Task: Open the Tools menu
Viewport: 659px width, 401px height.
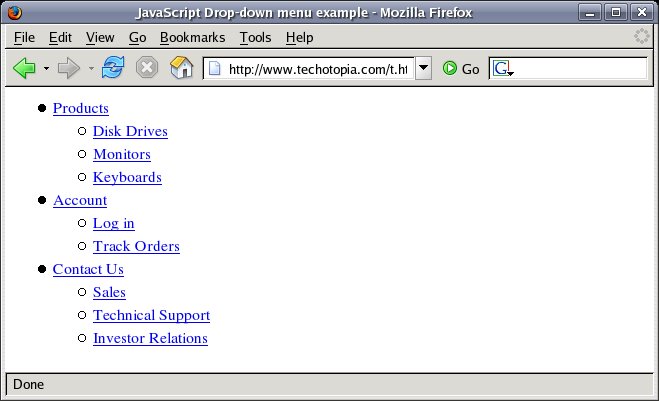Action: pos(255,37)
